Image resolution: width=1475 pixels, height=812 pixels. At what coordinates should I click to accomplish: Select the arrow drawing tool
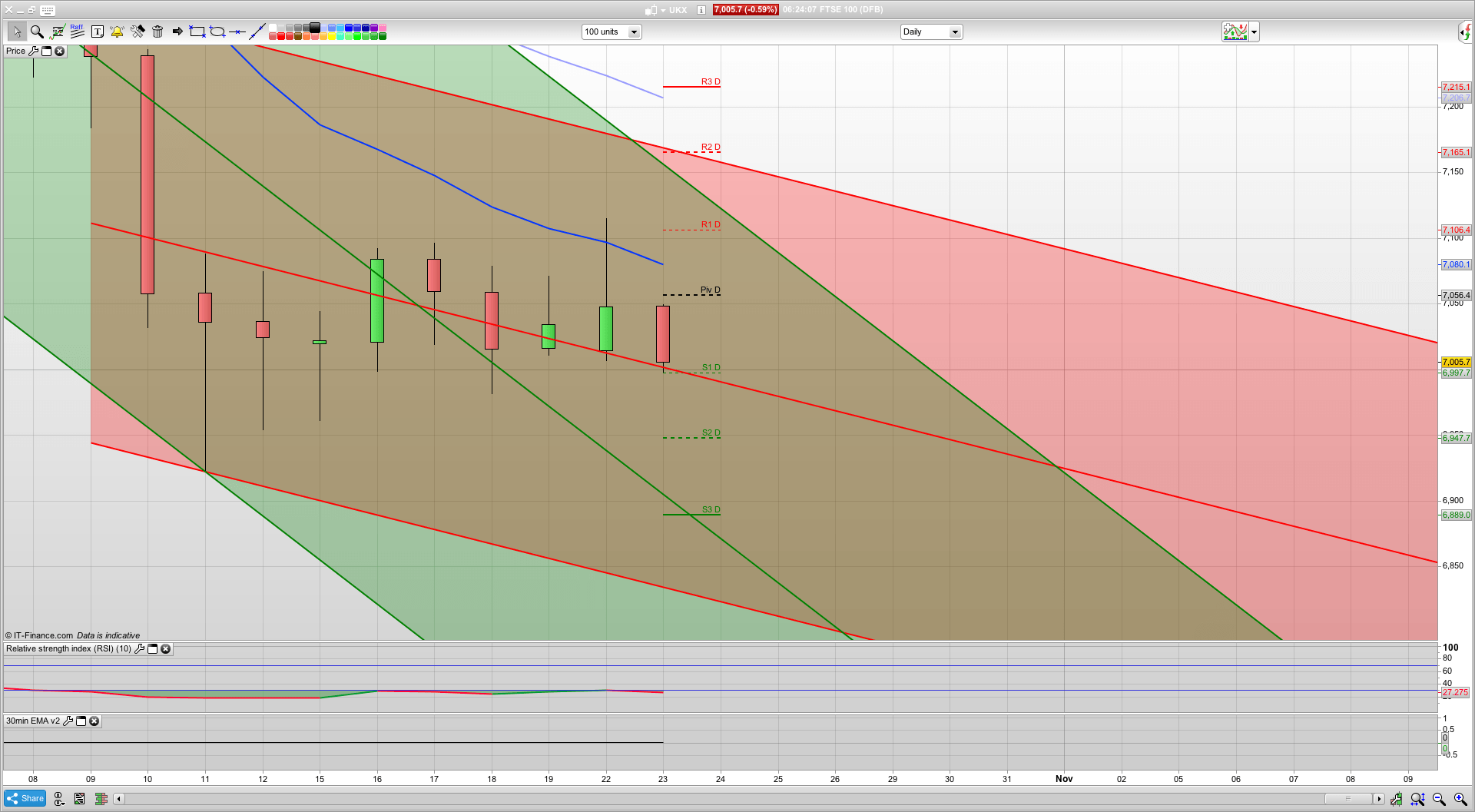point(177,31)
